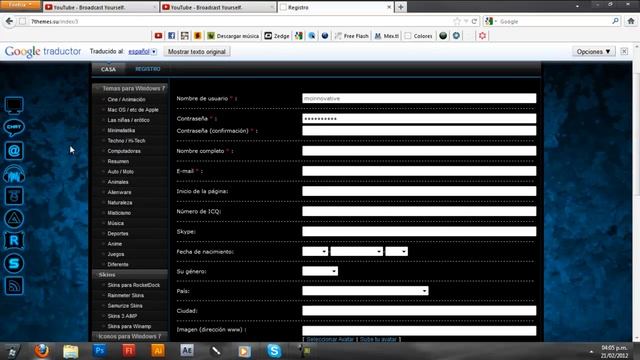
Task: Click the Firefox taskbar icon
Action: 41,351
